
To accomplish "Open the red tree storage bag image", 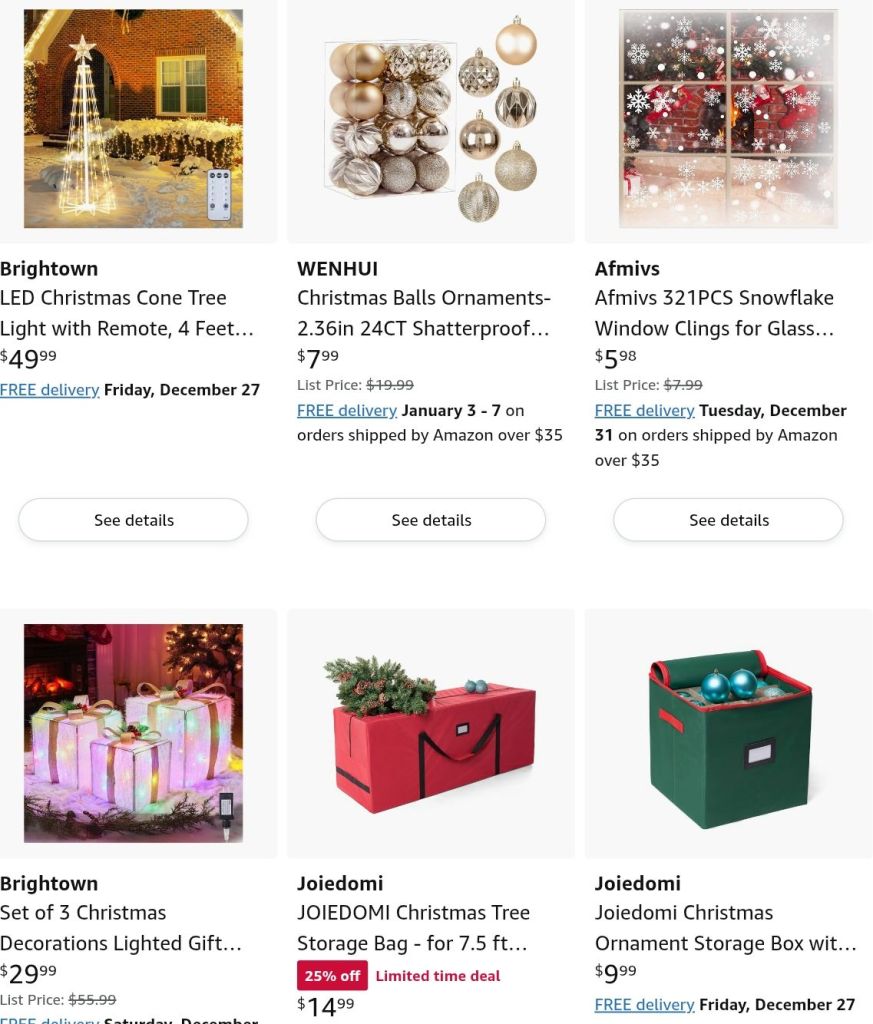I will 431,733.
